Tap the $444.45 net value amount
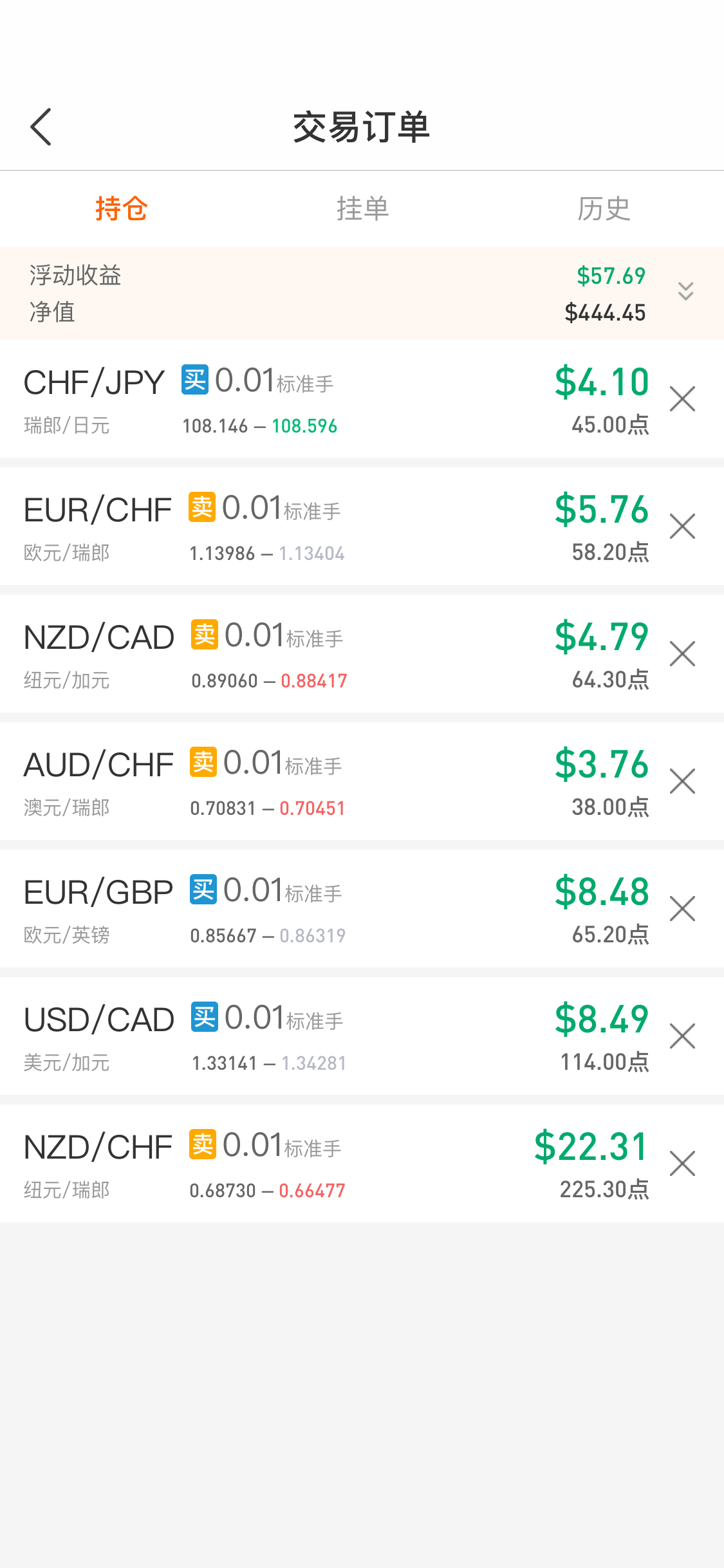Screen dimensions: 724x1568 (x=605, y=313)
